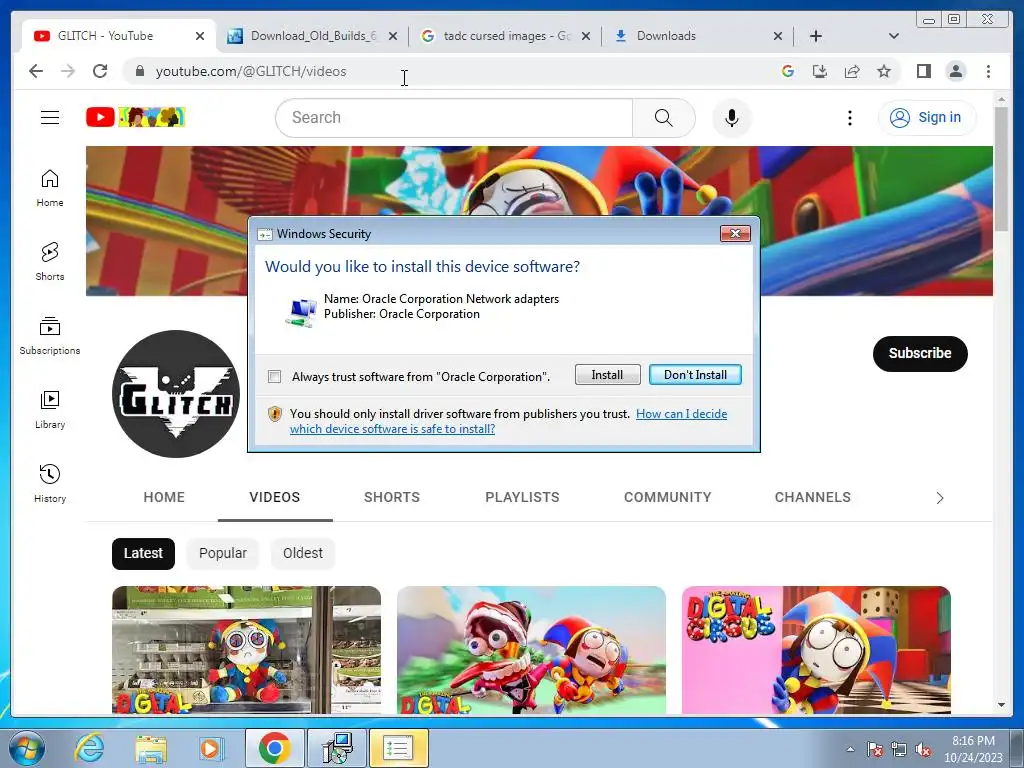The image size is (1024, 768).
Task: Click the padlock site info icon
Action: click(139, 71)
